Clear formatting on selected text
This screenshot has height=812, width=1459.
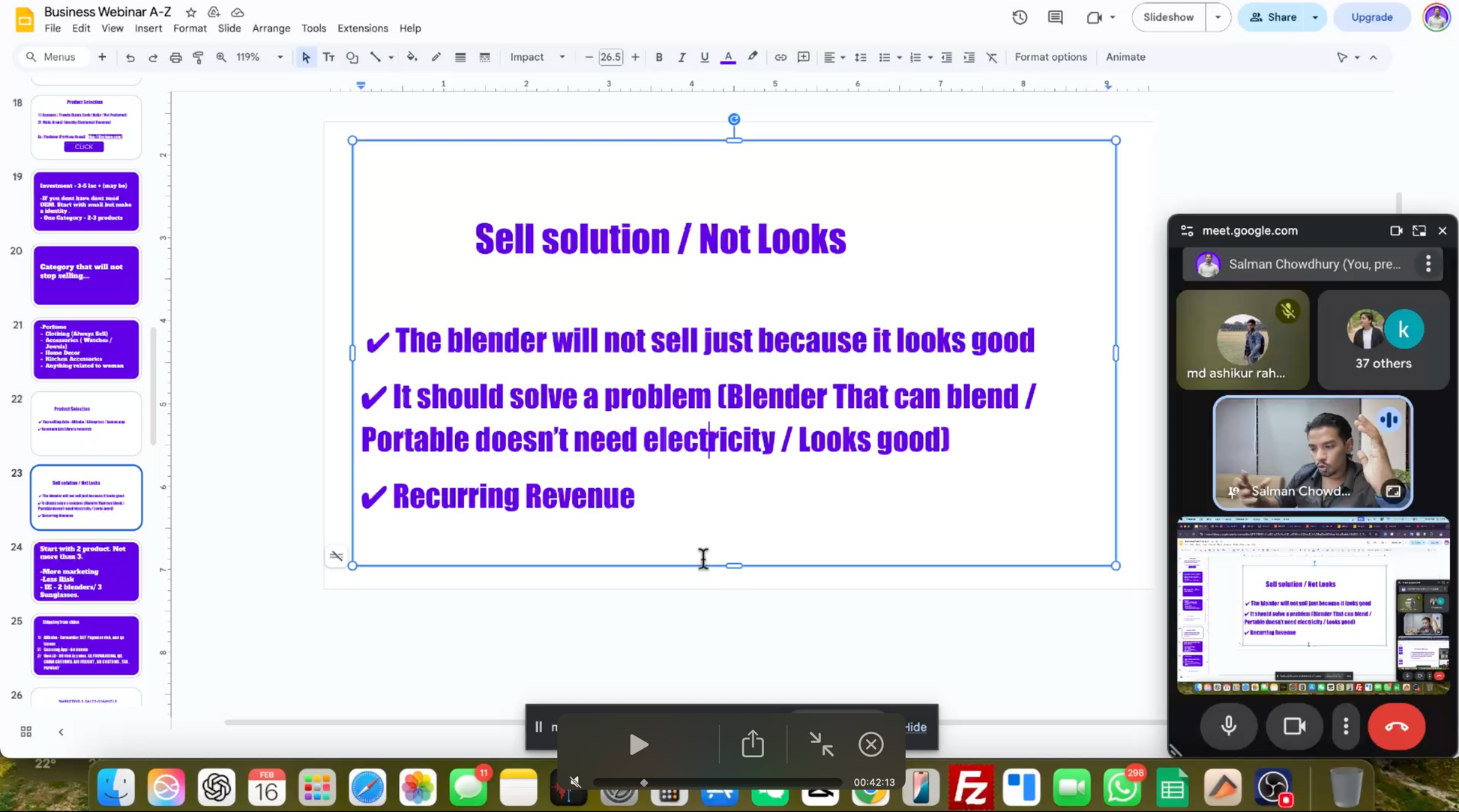click(991, 57)
